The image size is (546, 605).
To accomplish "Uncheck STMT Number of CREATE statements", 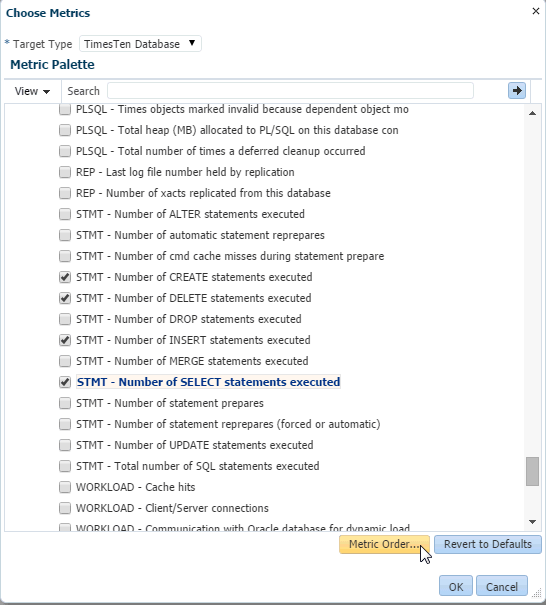I will [x=65, y=277].
